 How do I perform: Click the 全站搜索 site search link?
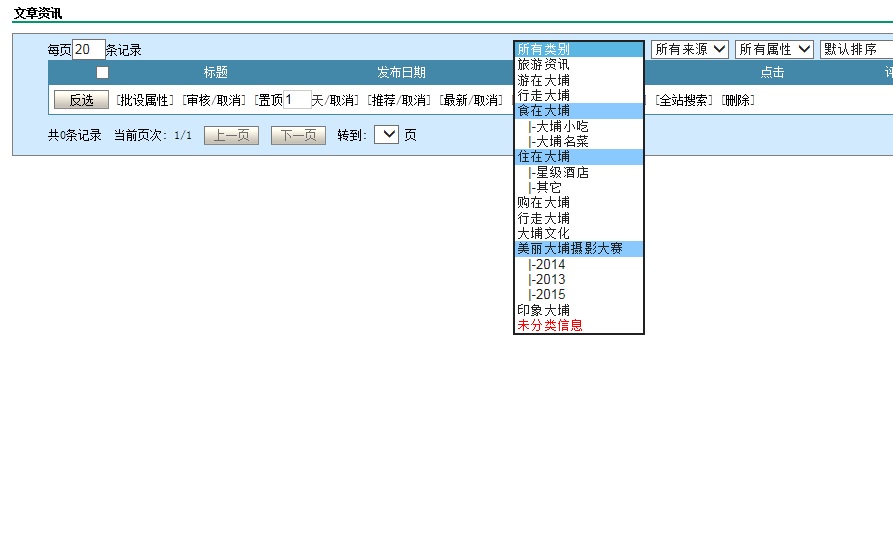(685, 100)
